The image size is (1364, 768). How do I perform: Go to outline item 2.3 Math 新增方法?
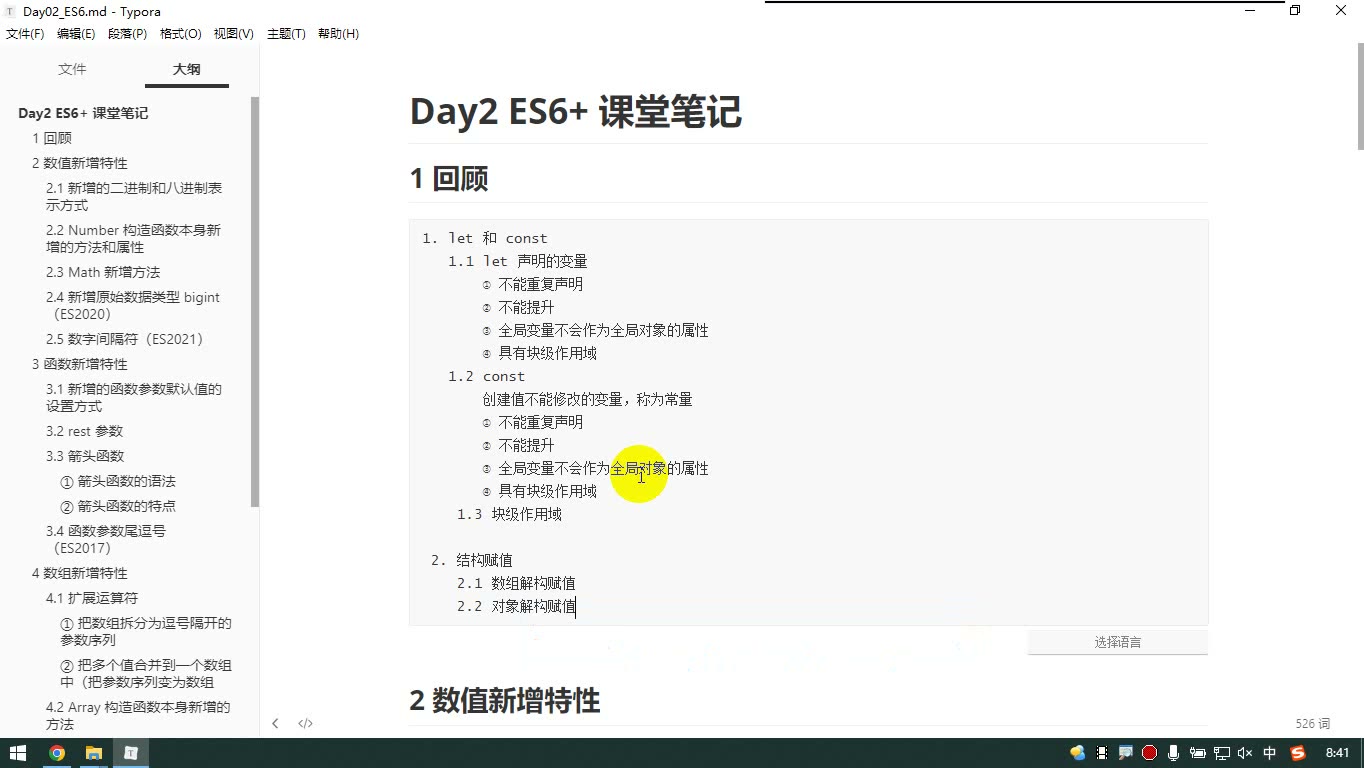[x=103, y=272]
